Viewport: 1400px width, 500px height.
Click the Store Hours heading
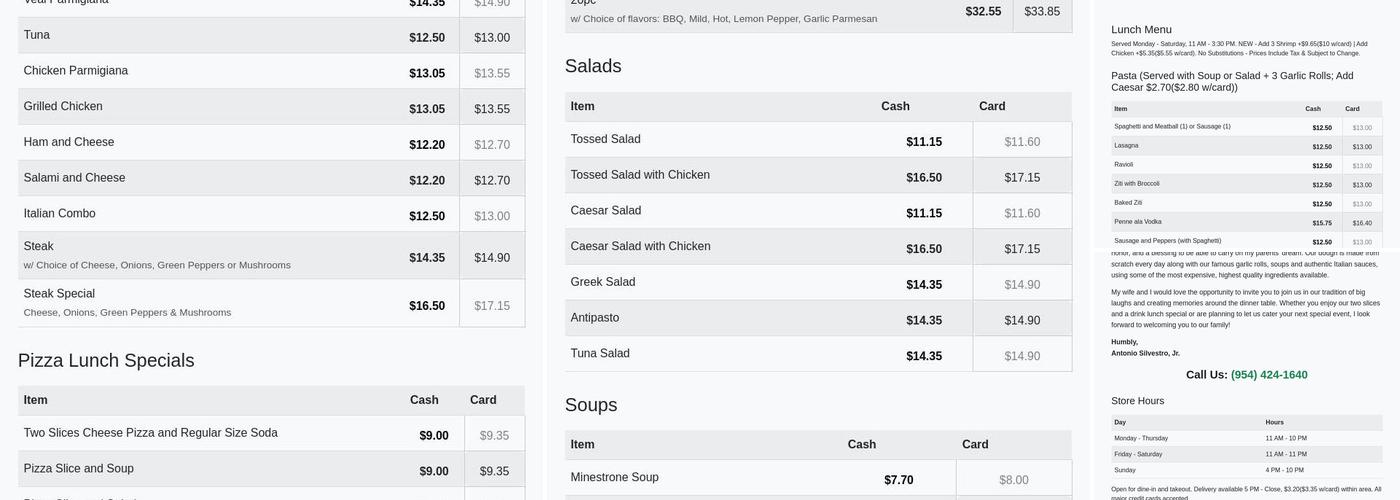click(1137, 401)
